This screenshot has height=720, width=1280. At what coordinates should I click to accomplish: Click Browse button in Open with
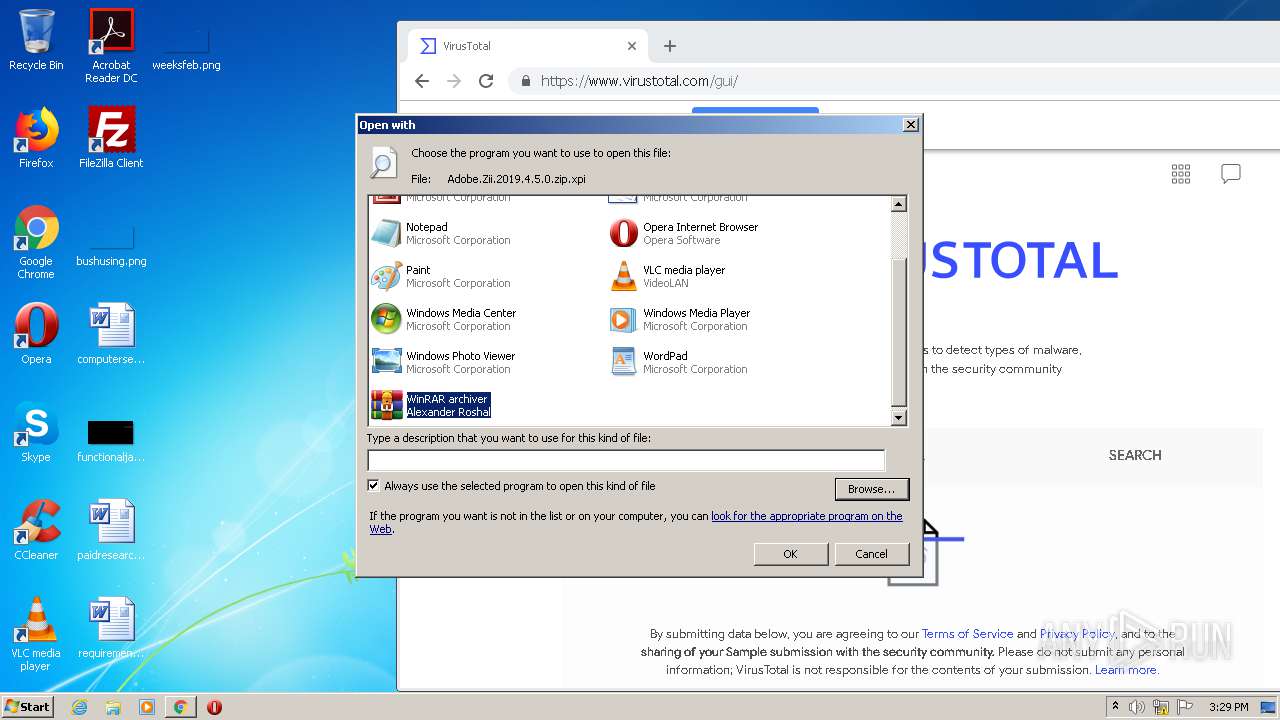(x=871, y=489)
